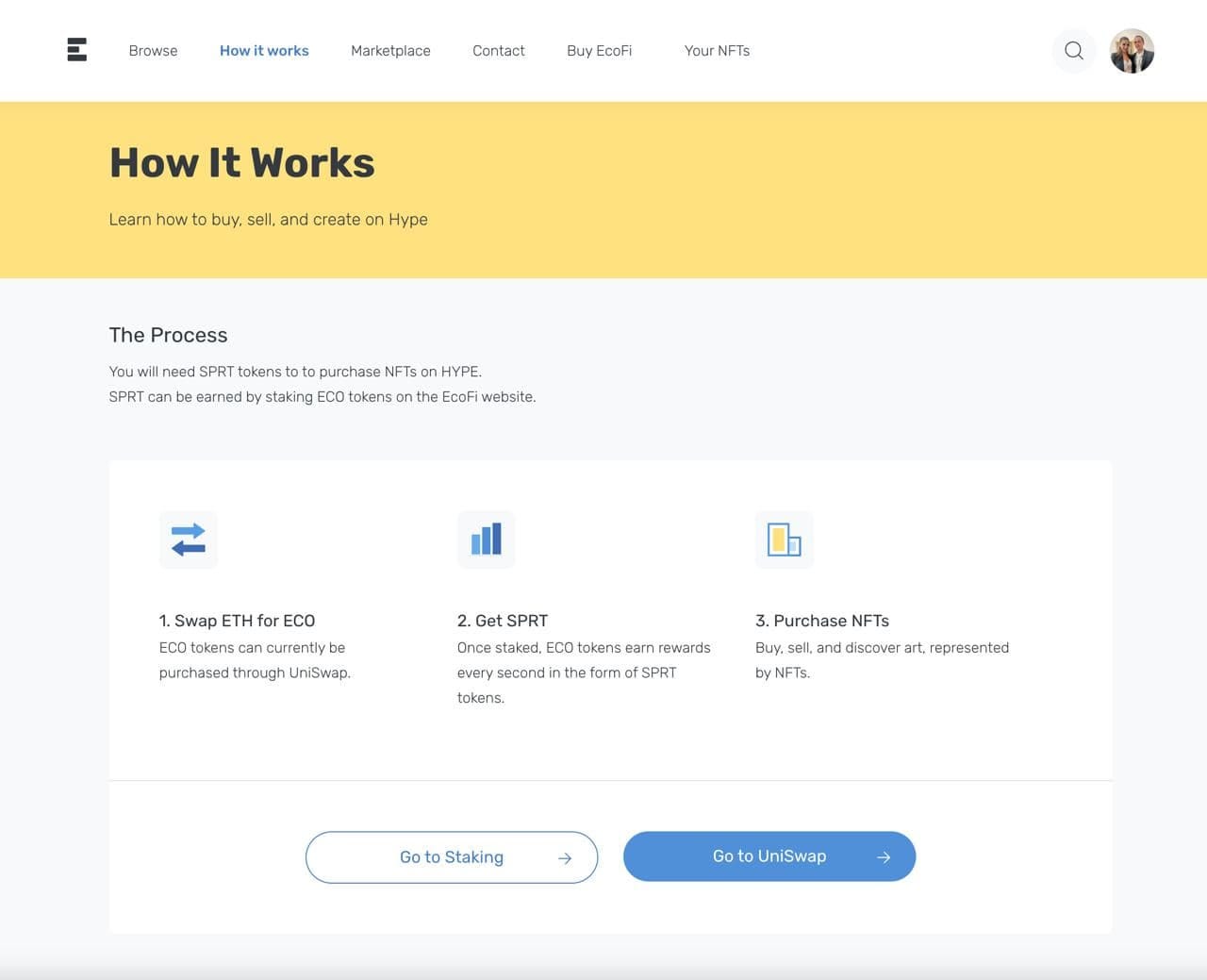Navigate to Buy EcoFi
Screen dimensions: 1207x980
[600, 51]
